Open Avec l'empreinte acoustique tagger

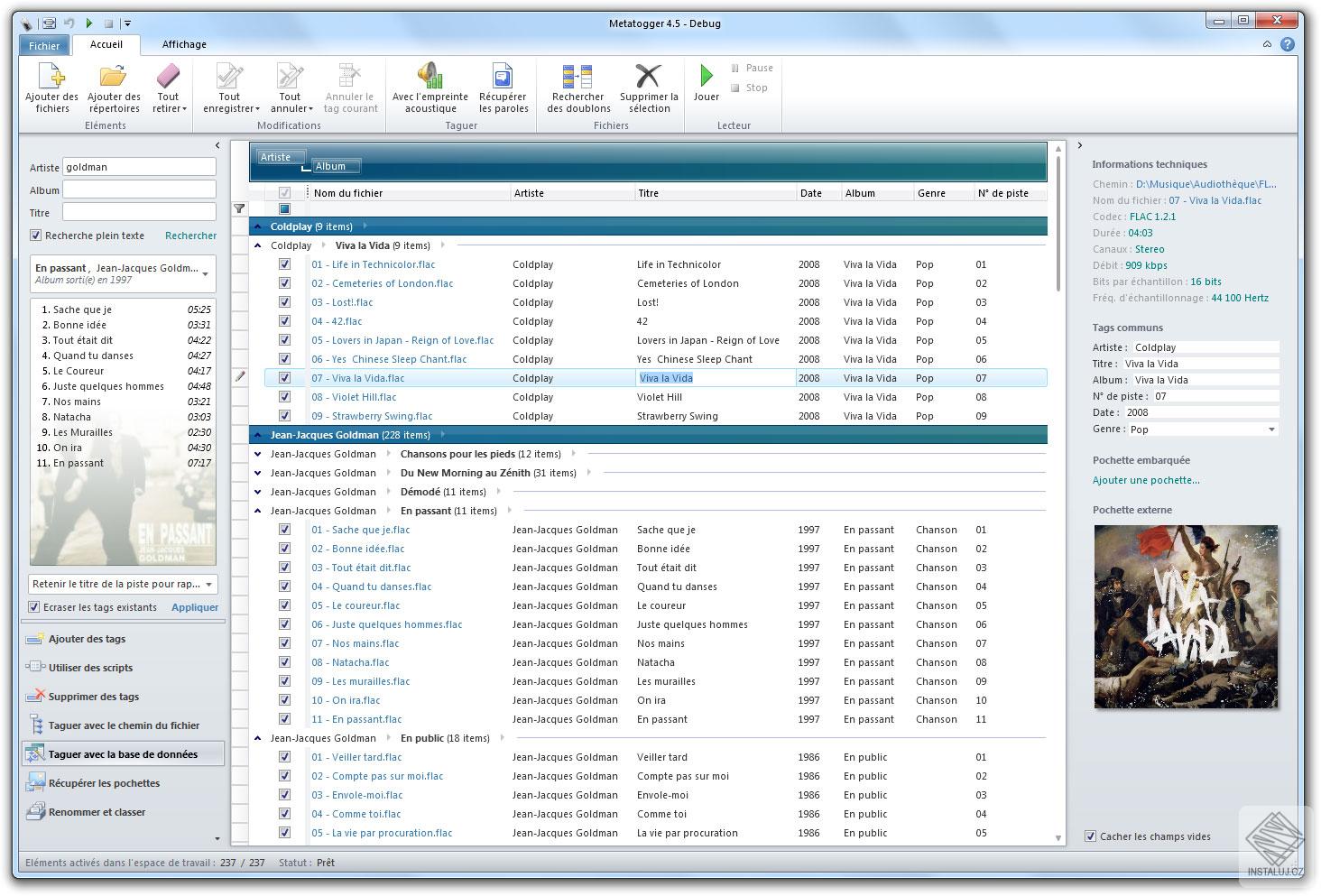click(430, 77)
